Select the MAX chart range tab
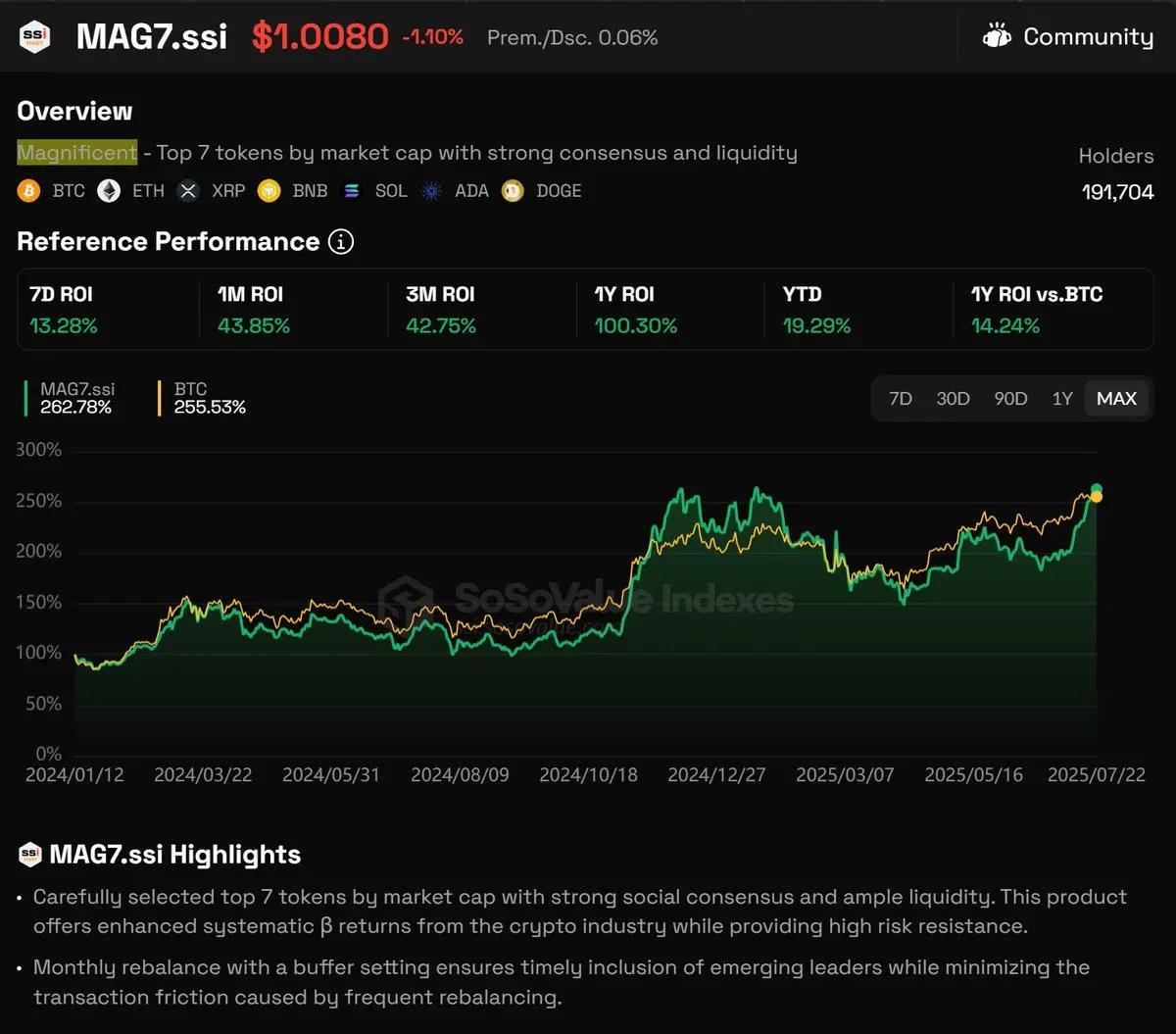 [1116, 399]
